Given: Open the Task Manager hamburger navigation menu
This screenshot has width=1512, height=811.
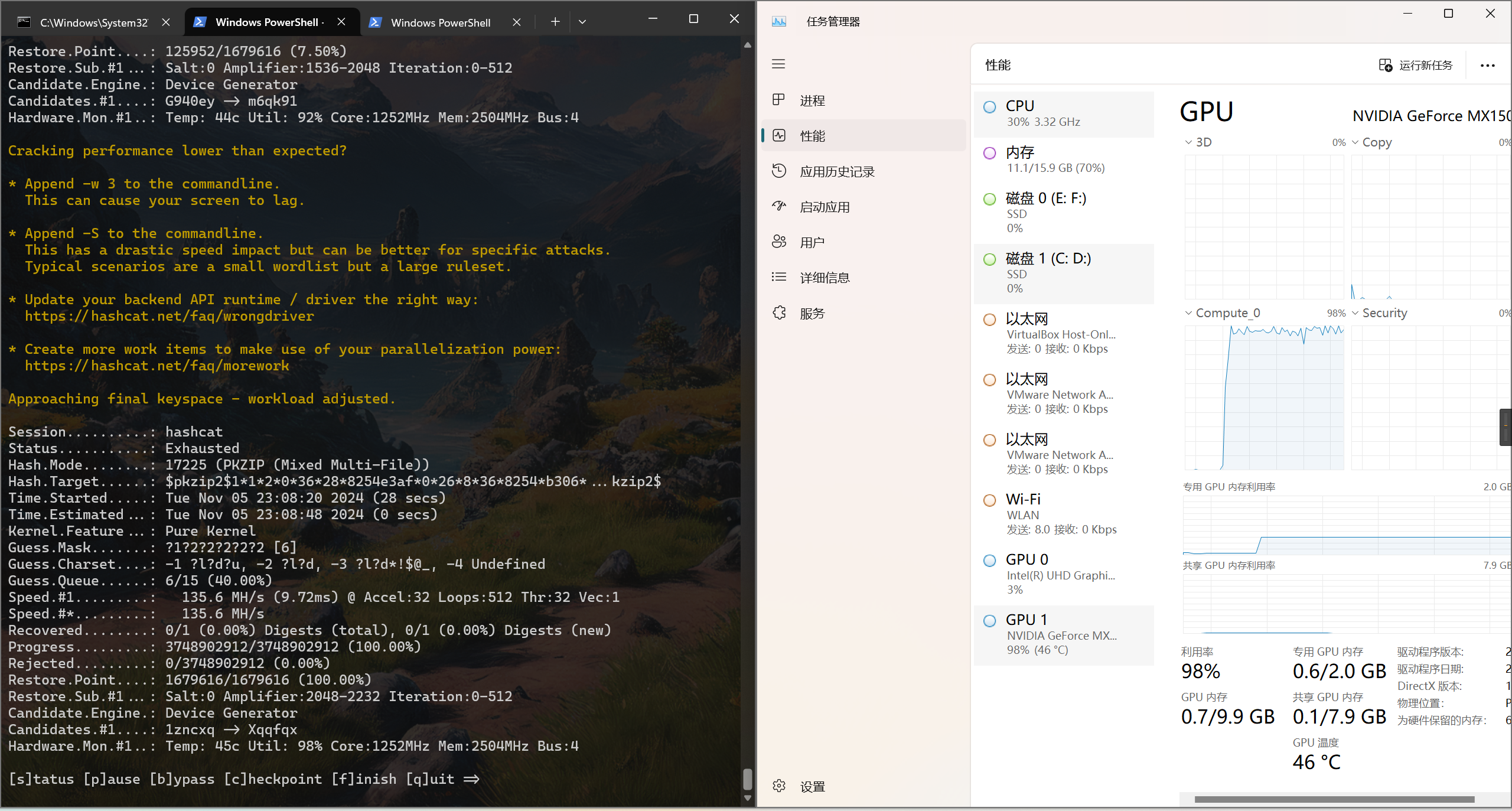Looking at the screenshot, I should (x=778, y=64).
